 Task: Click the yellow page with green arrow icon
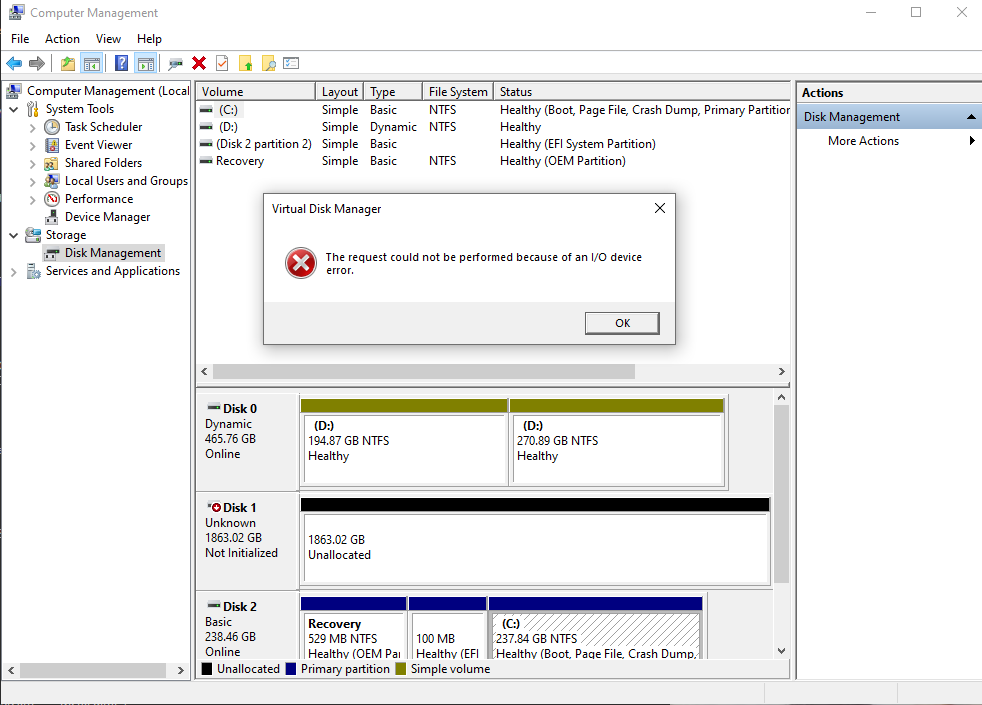246,63
